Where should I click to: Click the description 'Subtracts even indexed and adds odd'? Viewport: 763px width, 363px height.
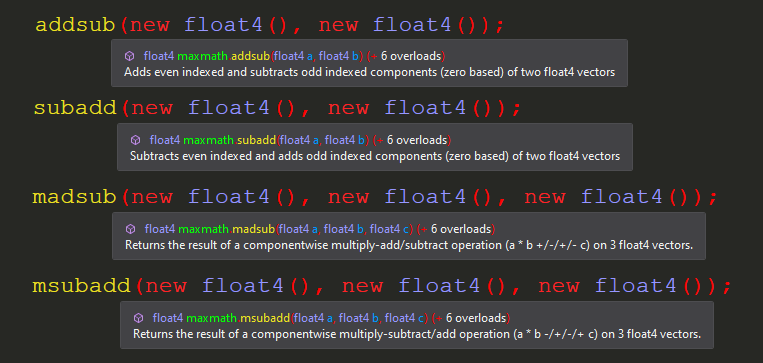pyautogui.click(x=375, y=157)
